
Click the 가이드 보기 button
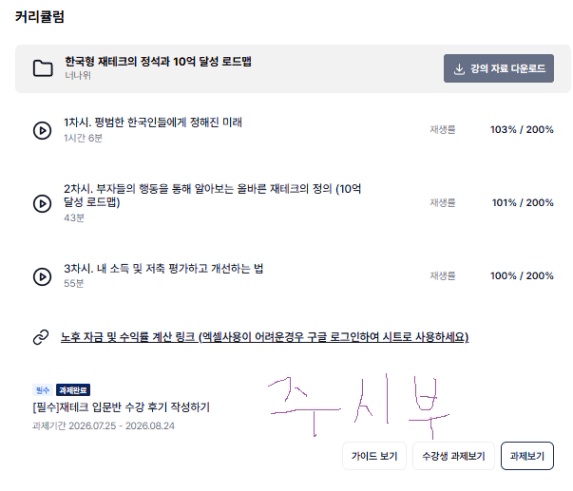tap(374, 456)
